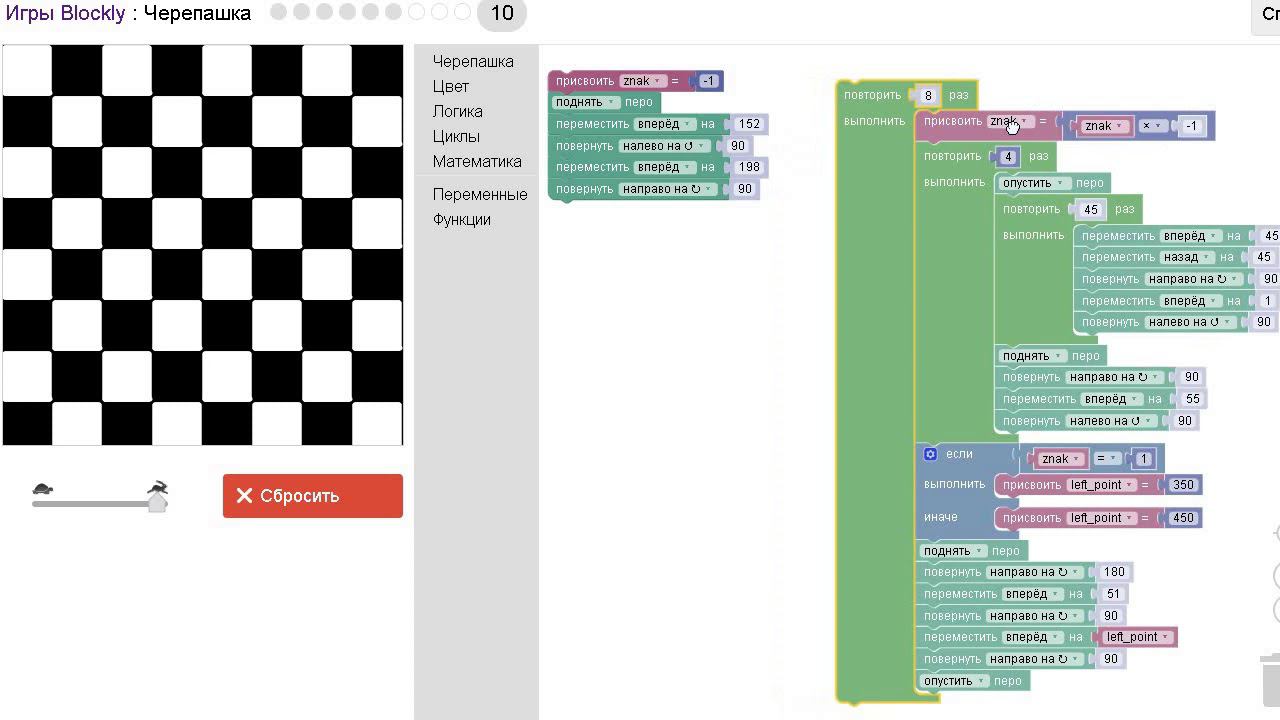Open the multiplication operator dropdown
The image size is (1280, 720).
(x=1151, y=126)
